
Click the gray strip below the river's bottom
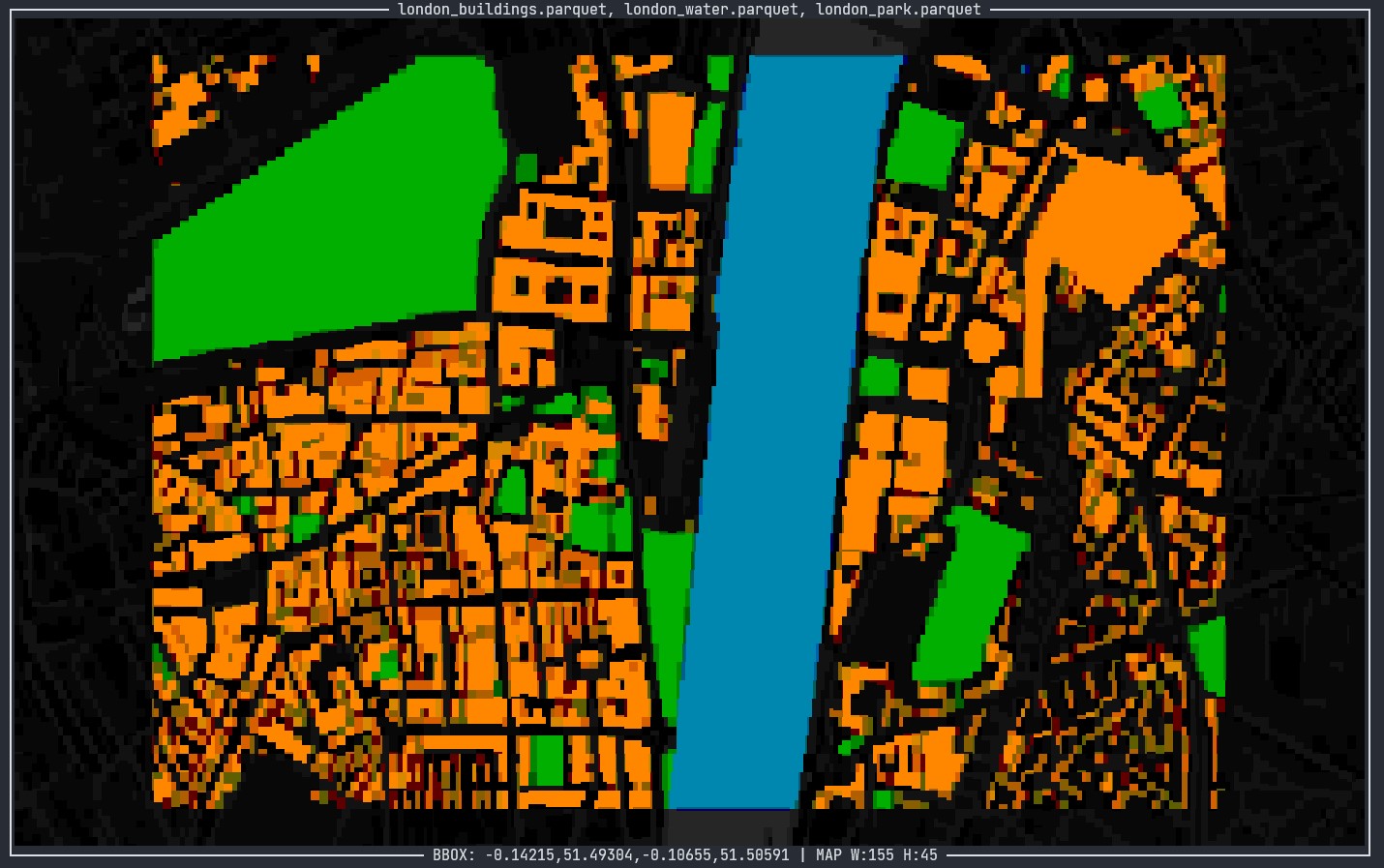pyautogui.click(x=731, y=825)
